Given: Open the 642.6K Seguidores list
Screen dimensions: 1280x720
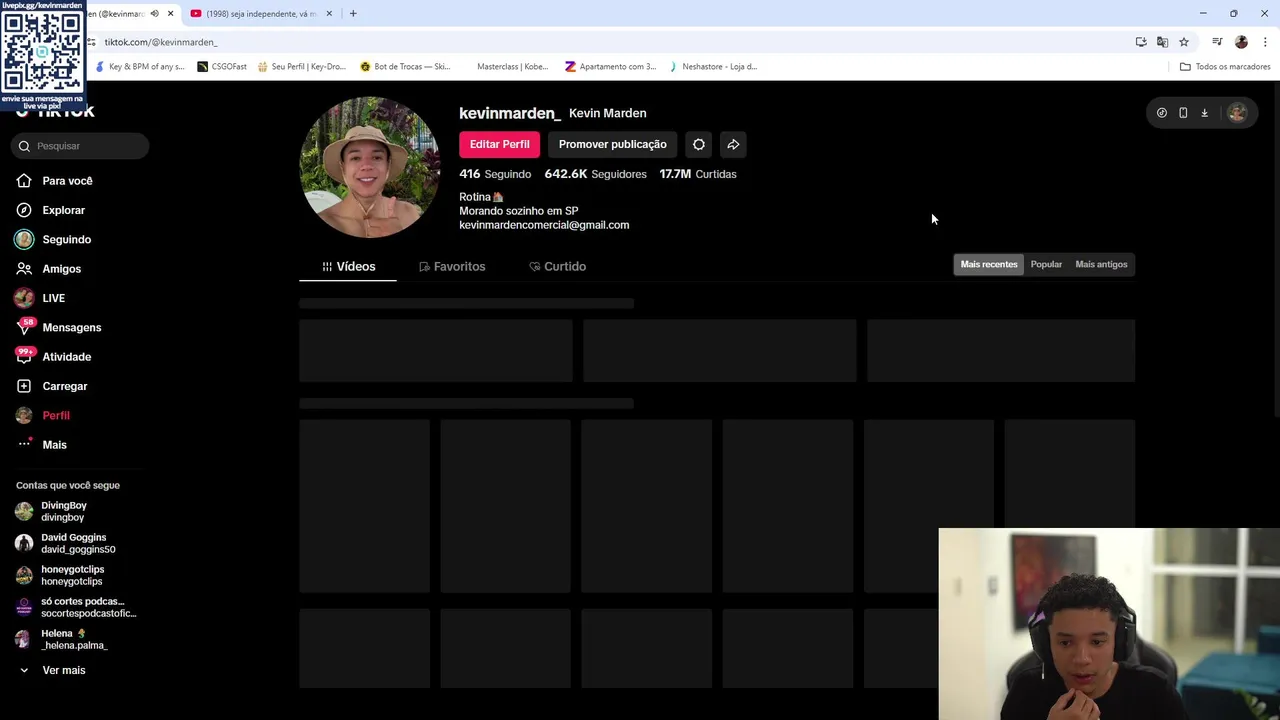Looking at the screenshot, I should [x=595, y=174].
